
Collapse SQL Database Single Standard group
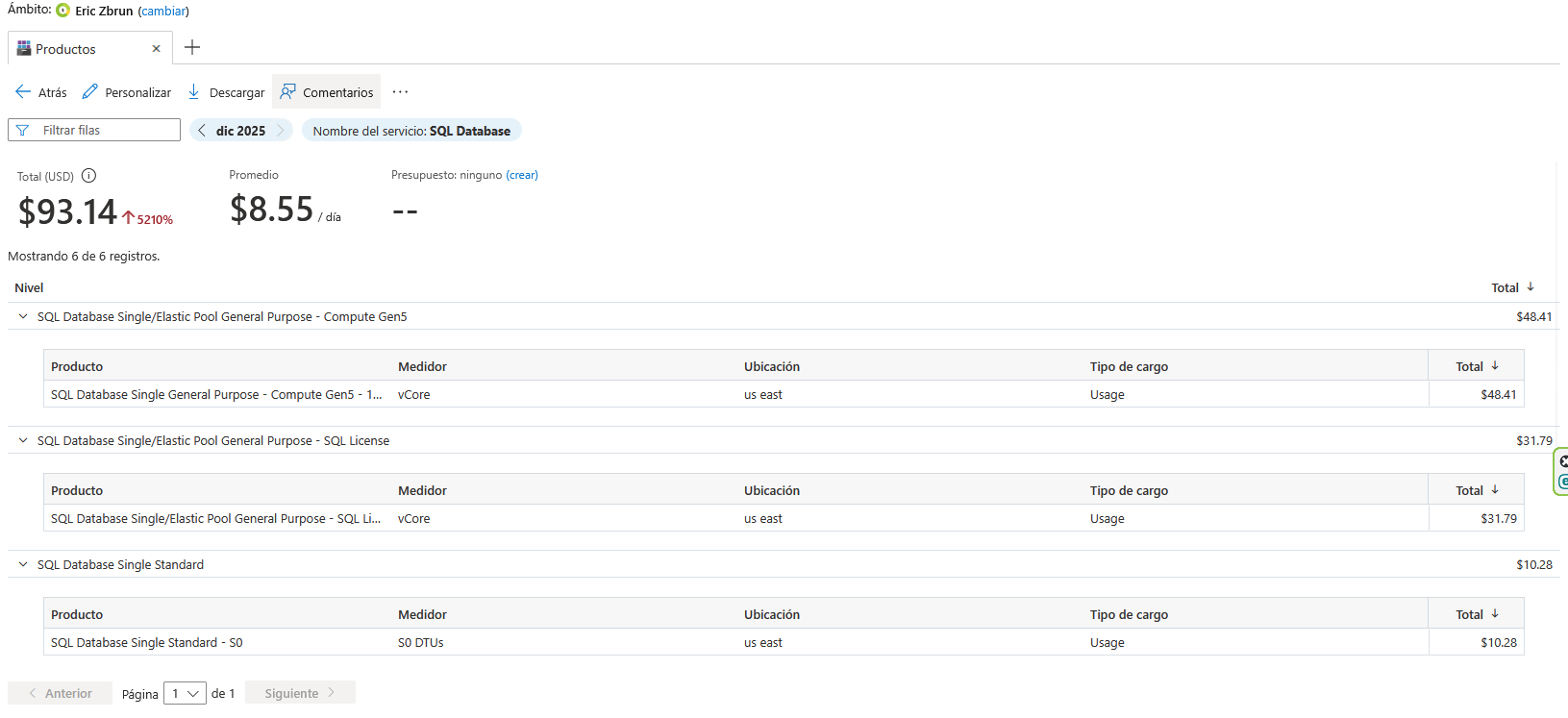coord(23,564)
